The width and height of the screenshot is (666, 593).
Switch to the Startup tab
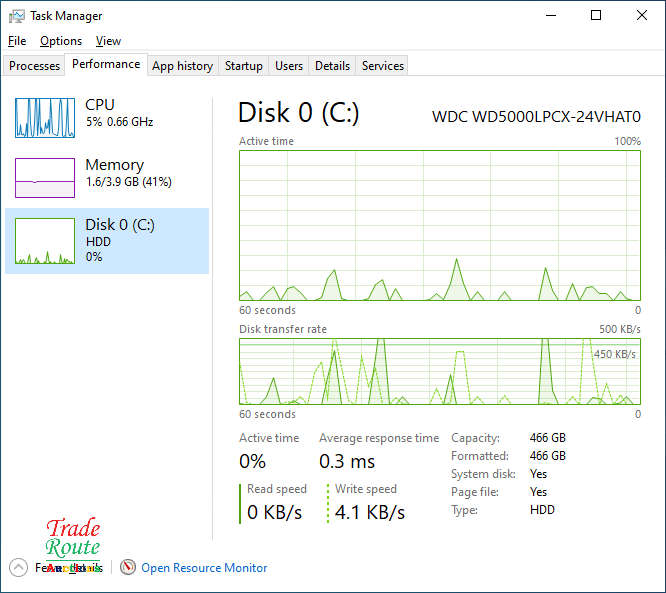coord(243,66)
